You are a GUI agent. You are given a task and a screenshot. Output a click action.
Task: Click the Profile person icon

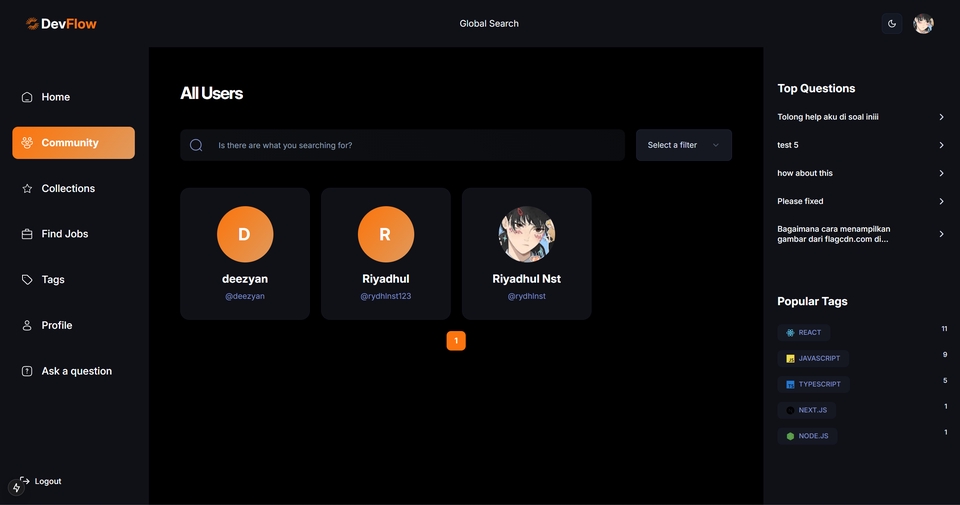click(x=27, y=326)
